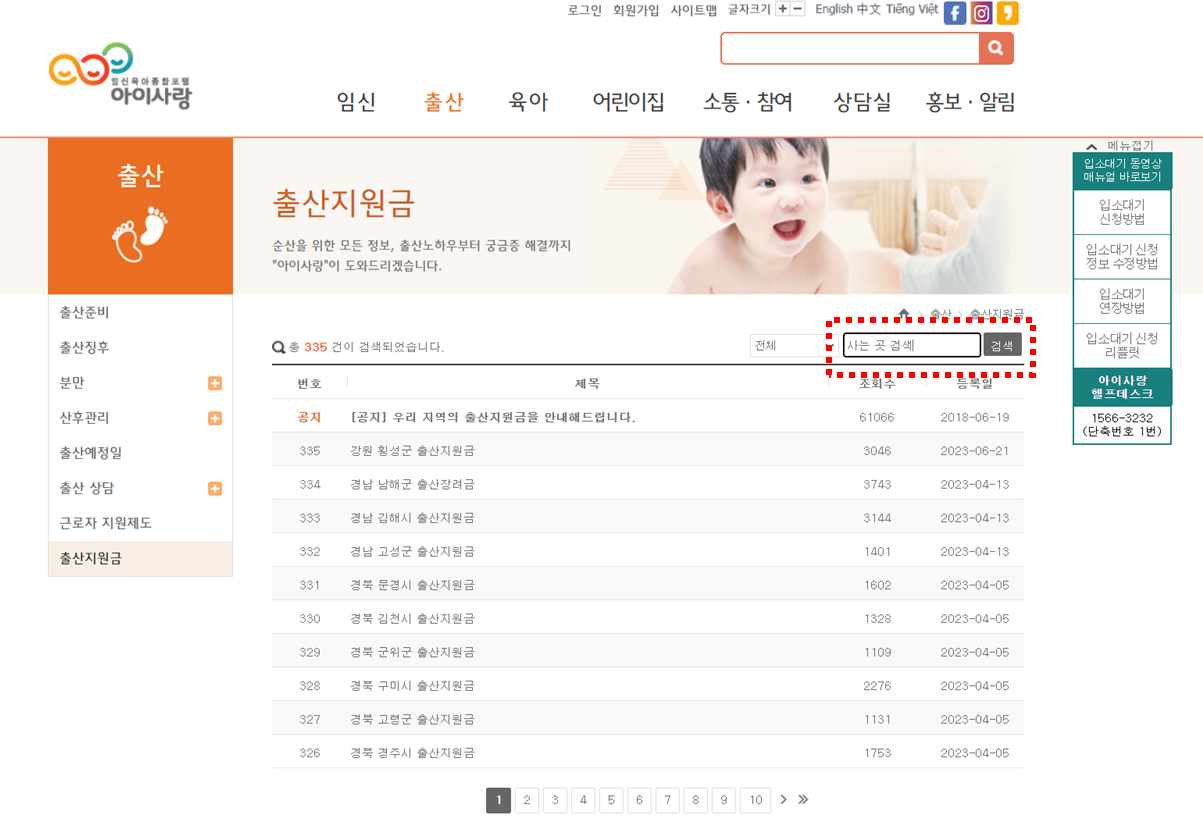
Task: Open the Facebook icon in the header
Action: [955, 13]
